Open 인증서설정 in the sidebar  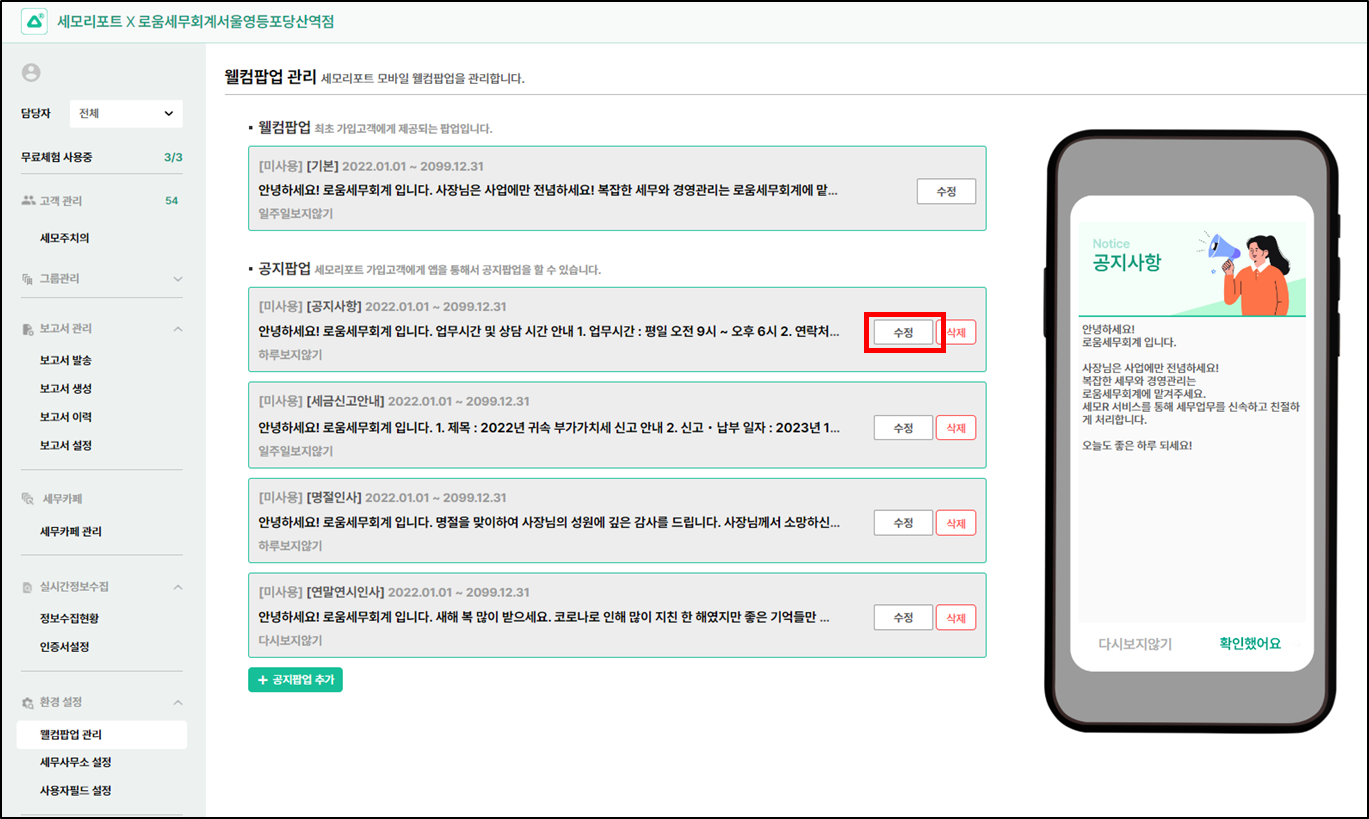pos(65,647)
